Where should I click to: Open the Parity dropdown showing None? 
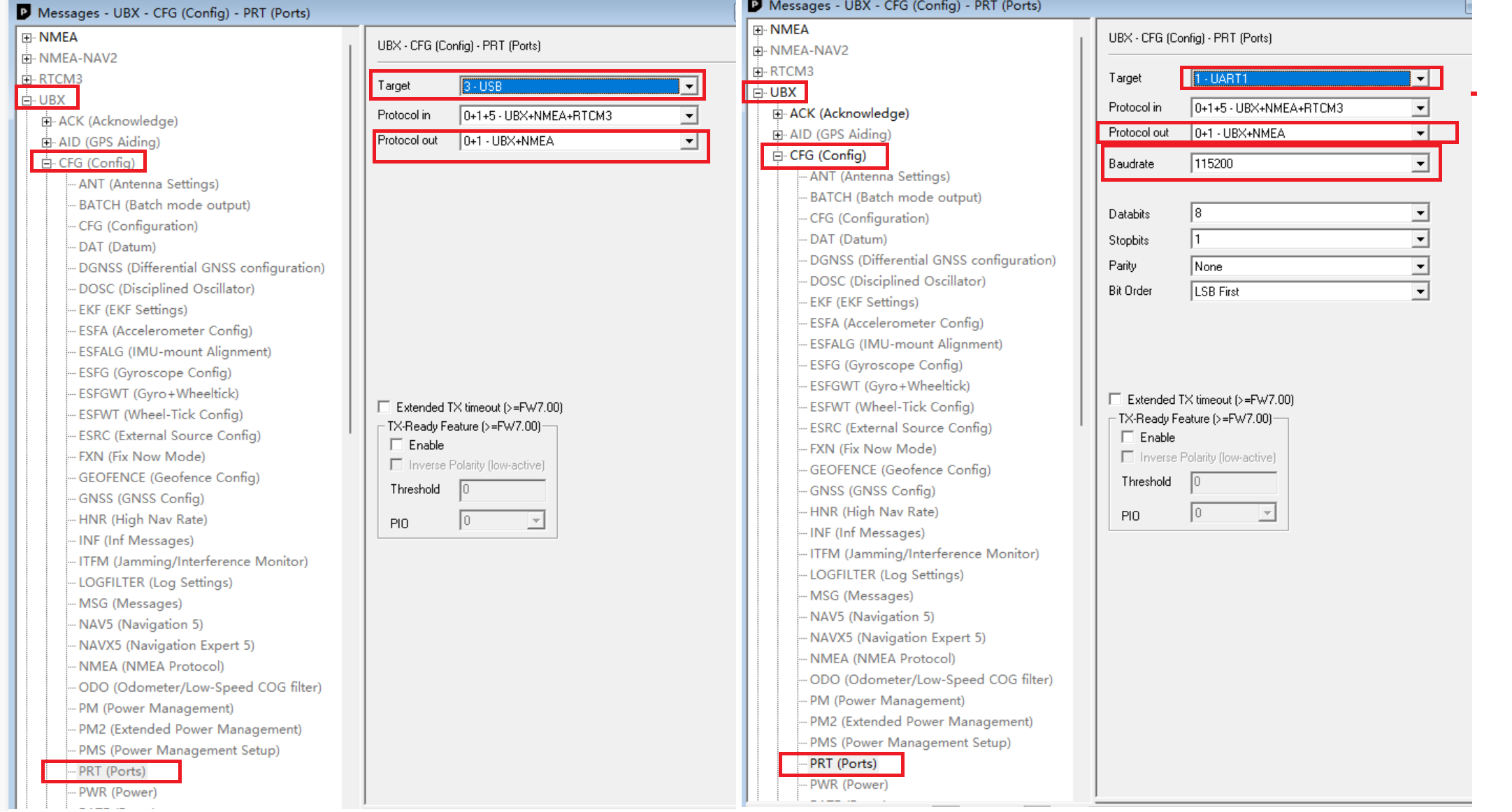(x=1420, y=267)
